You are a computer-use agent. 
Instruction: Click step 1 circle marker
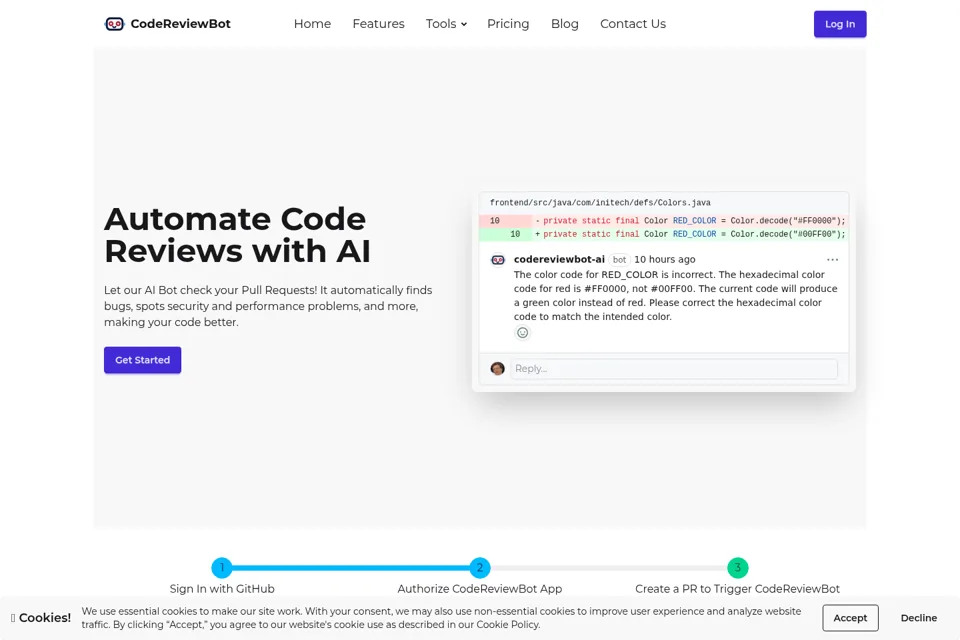222,568
